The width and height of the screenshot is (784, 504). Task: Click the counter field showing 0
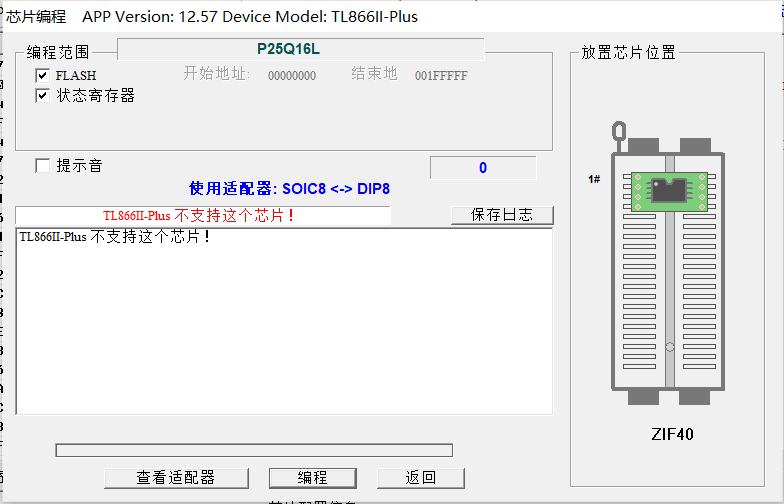[x=483, y=168]
